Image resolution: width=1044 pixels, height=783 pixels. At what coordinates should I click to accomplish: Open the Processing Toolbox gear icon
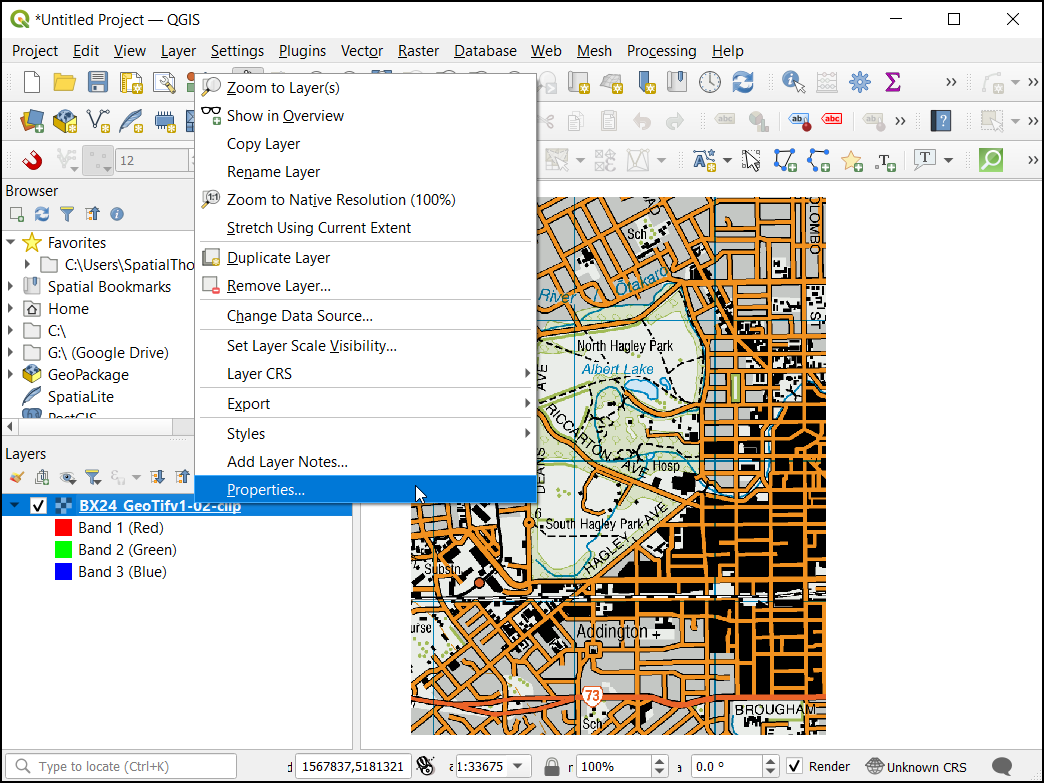(859, 82)
